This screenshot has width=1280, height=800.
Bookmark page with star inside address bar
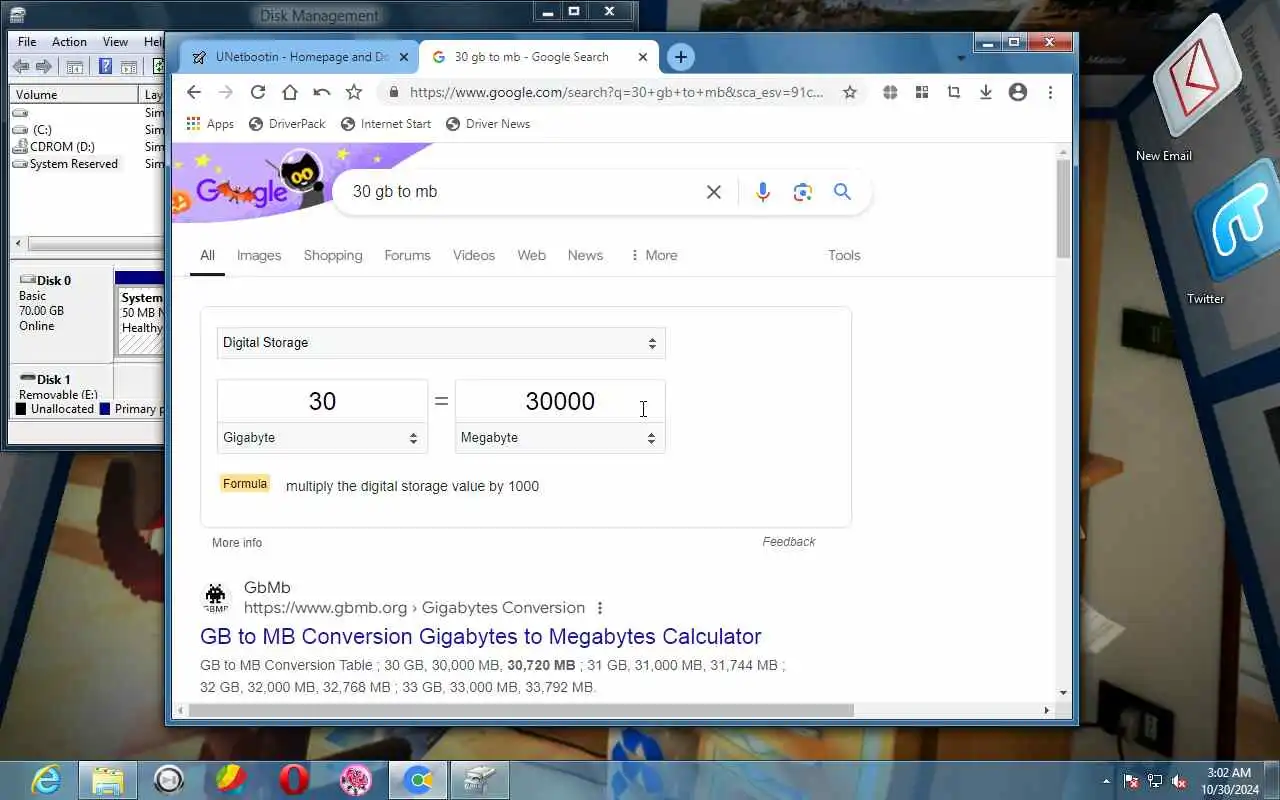[850, 92]
